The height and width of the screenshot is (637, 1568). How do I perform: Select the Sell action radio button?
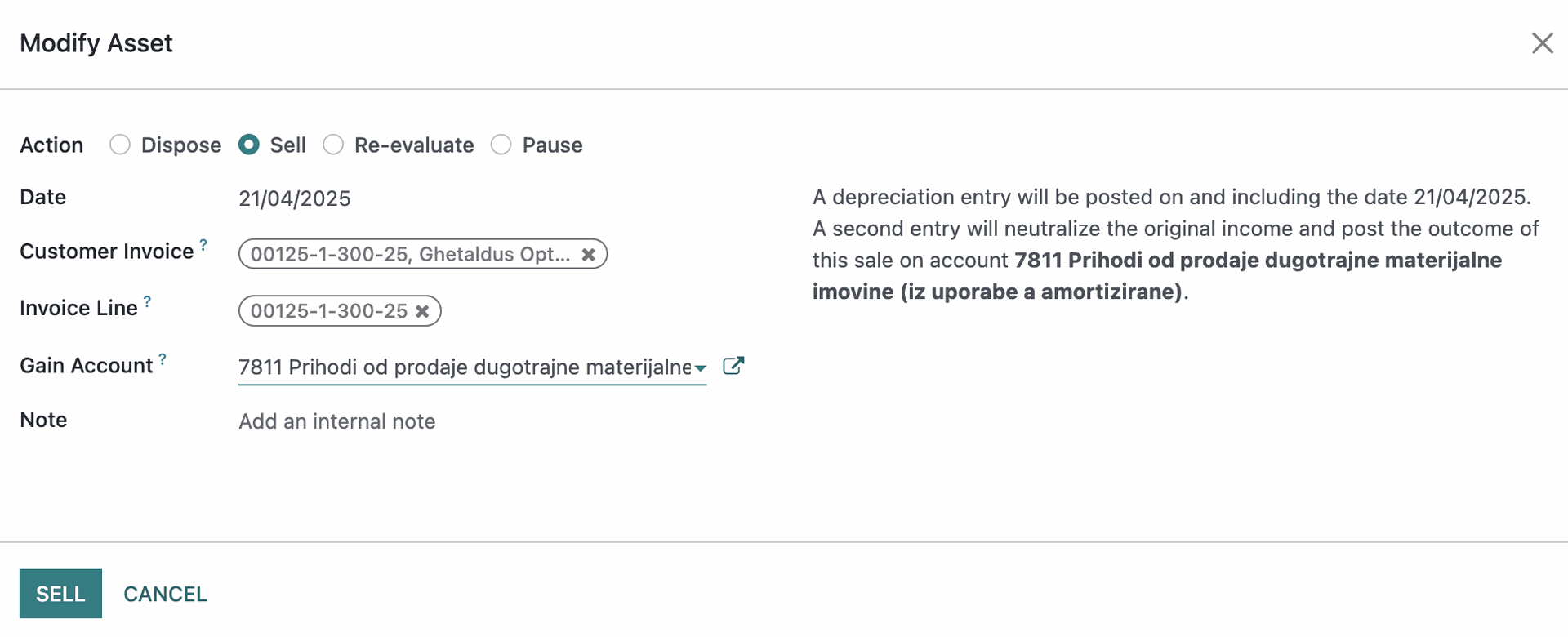point(249,145)
